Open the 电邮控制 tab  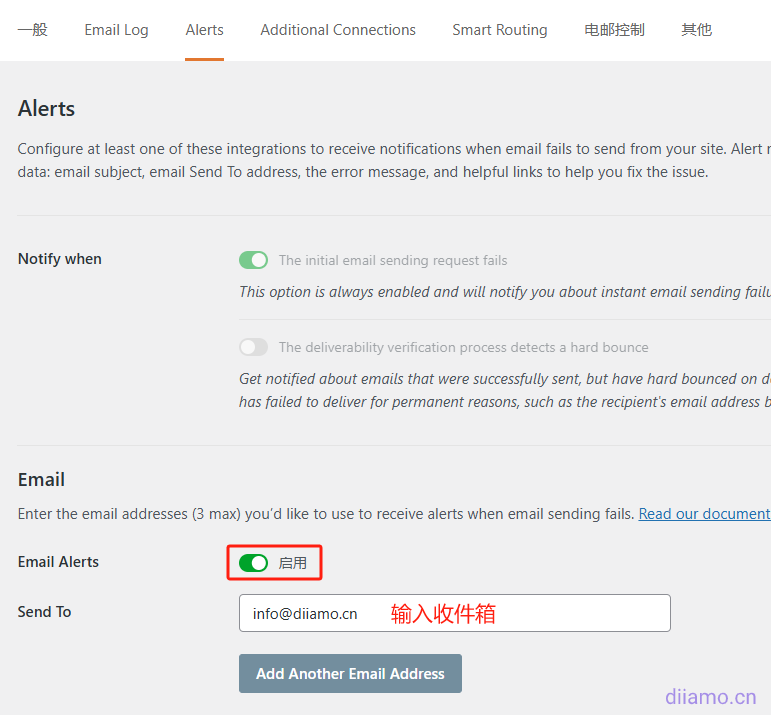tap(614, 30)
